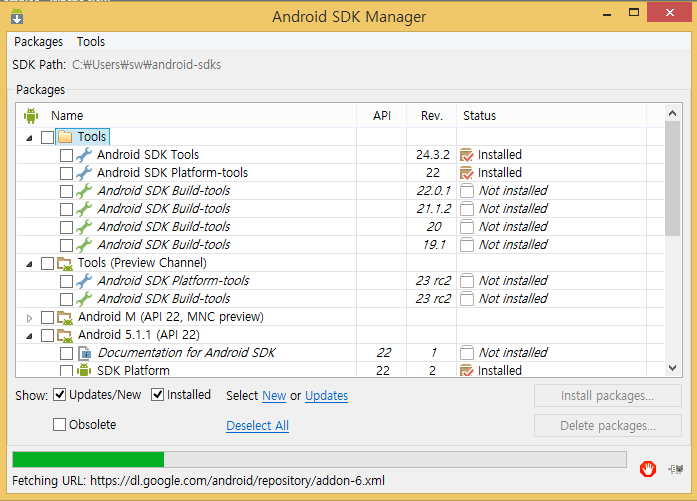This screenshot has width=697, height=501.
Task: Click green wrench icon of Build-tools 22.0.1
Action: coord(84,191)
